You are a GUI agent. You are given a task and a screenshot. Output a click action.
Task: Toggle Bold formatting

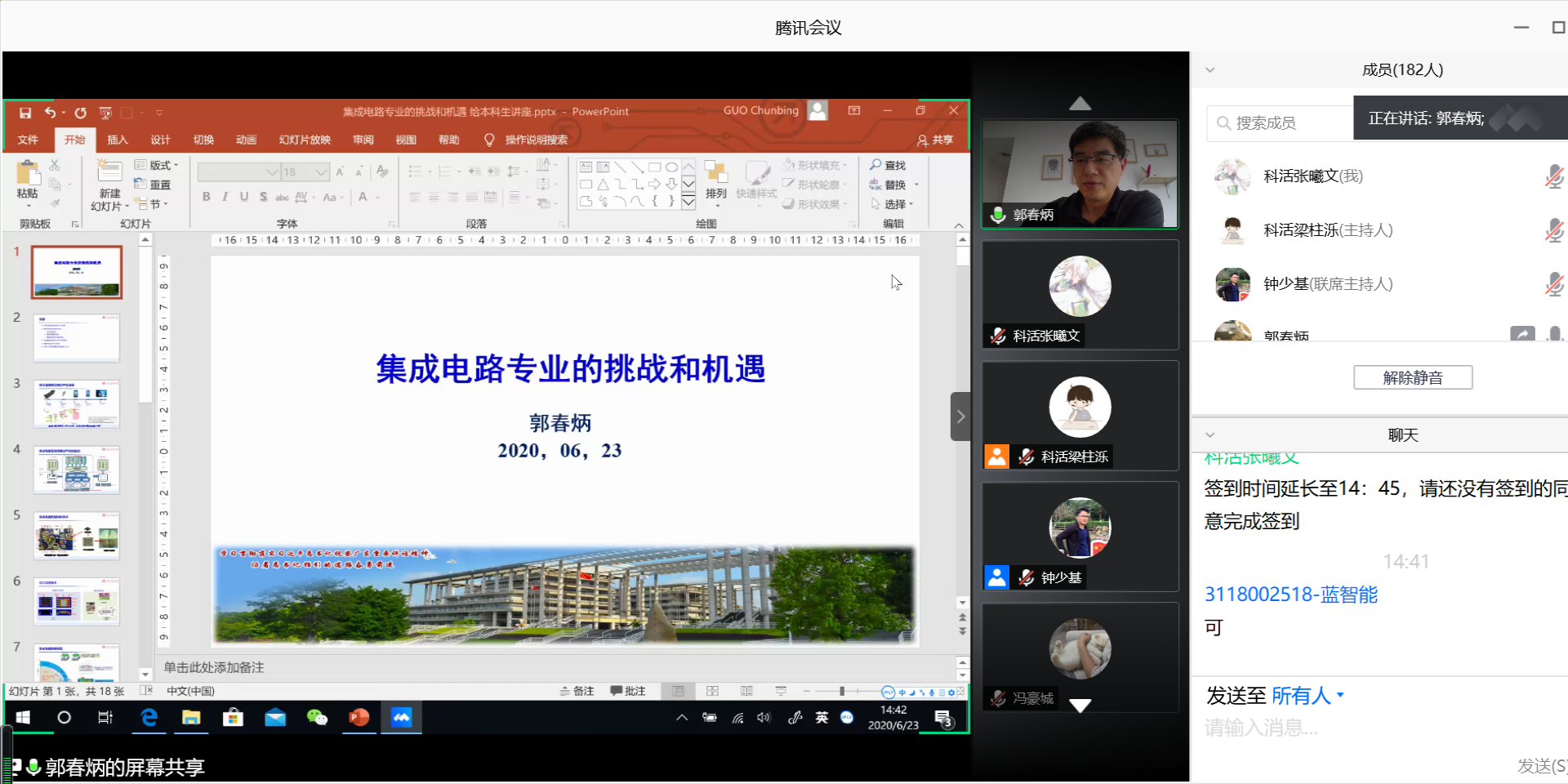[207, 197]
